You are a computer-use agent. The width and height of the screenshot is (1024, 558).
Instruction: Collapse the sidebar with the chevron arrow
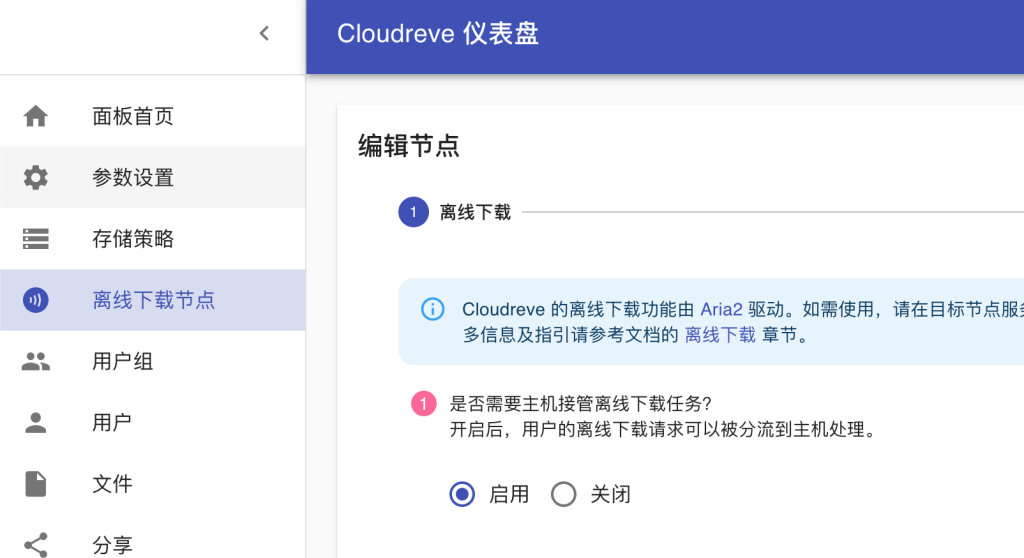coord(264,34)
